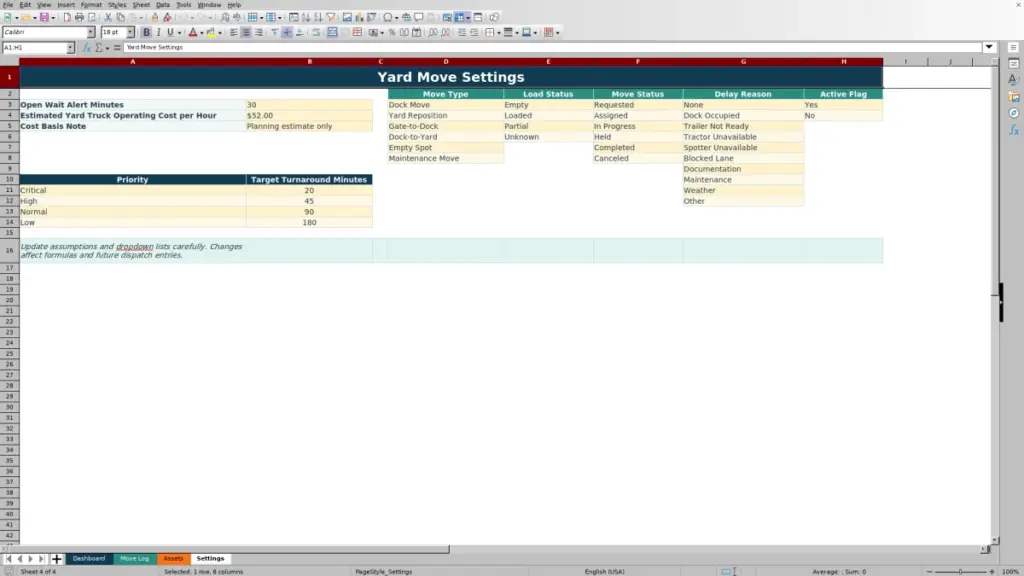Click the Sort Descending icon

point(318,17)
